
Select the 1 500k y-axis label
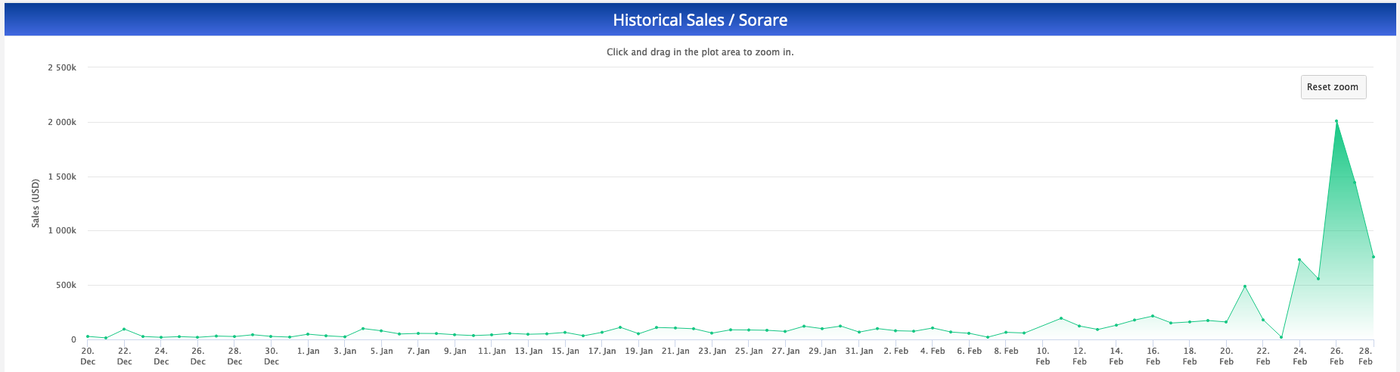[62, 176]
